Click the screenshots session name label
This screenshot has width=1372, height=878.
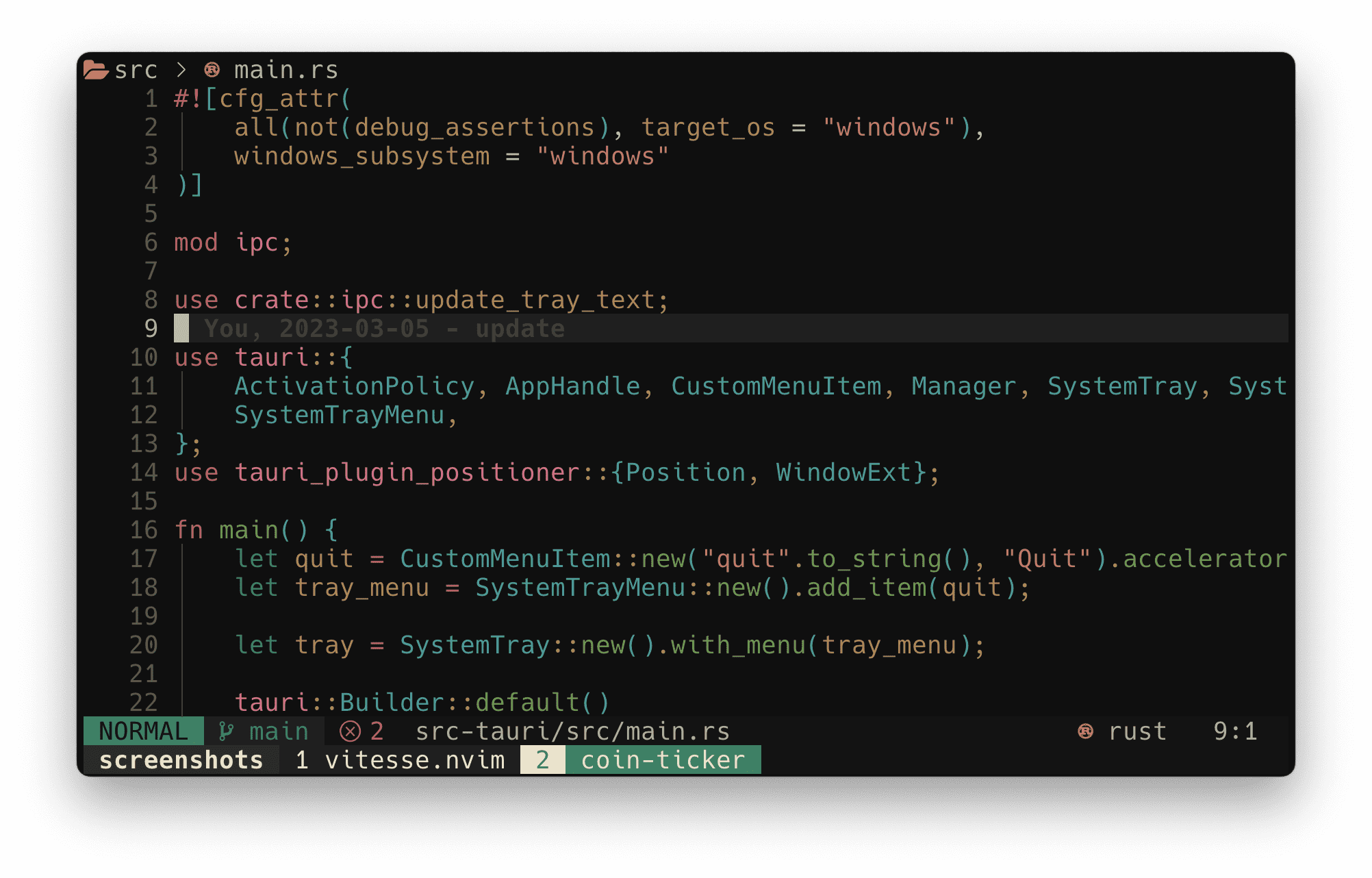181,760
